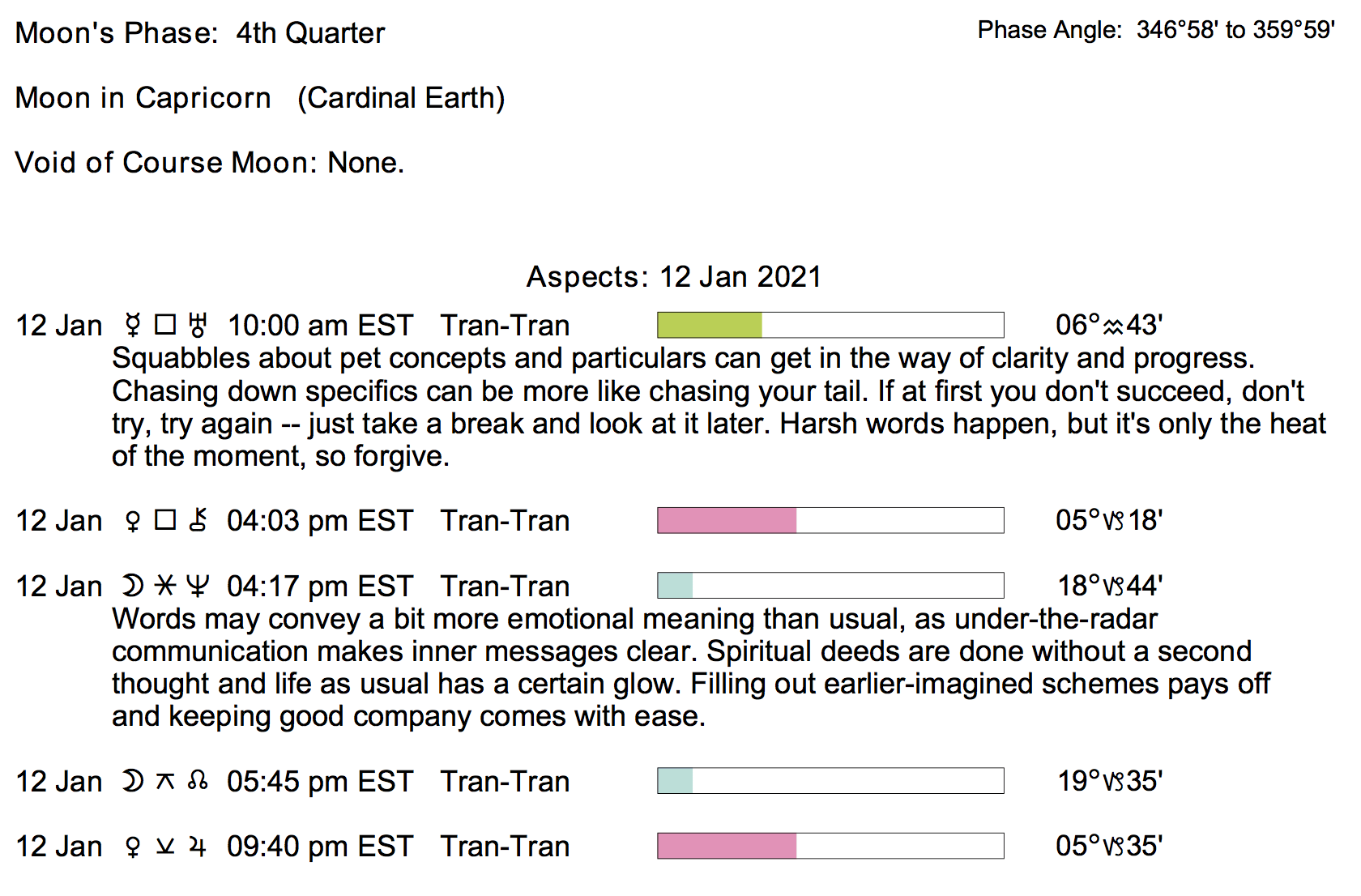
Task: Click the pink strength bar for 09:40 pm aspect
Action: (727, 846)
